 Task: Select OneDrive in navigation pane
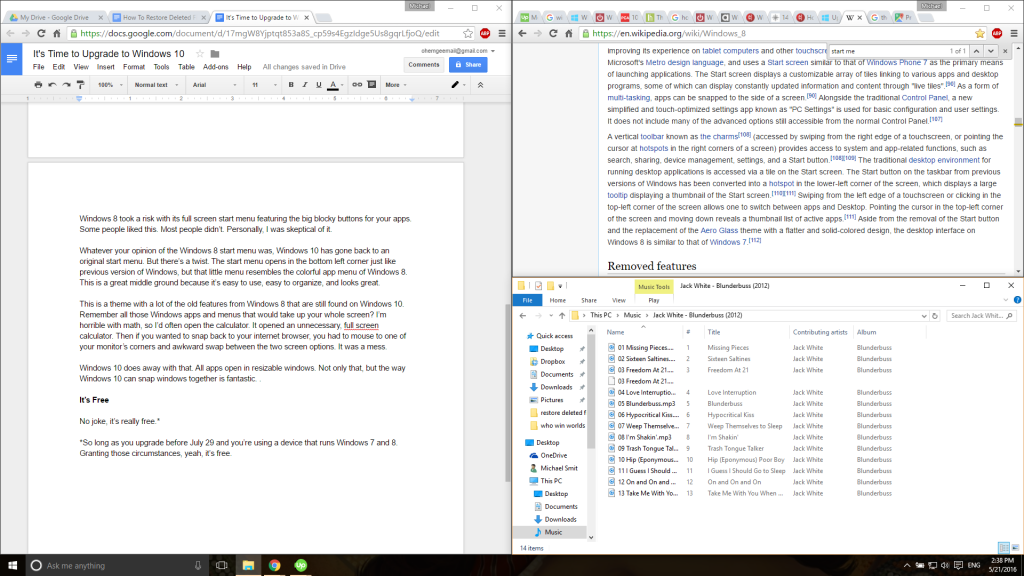(553, 455)
